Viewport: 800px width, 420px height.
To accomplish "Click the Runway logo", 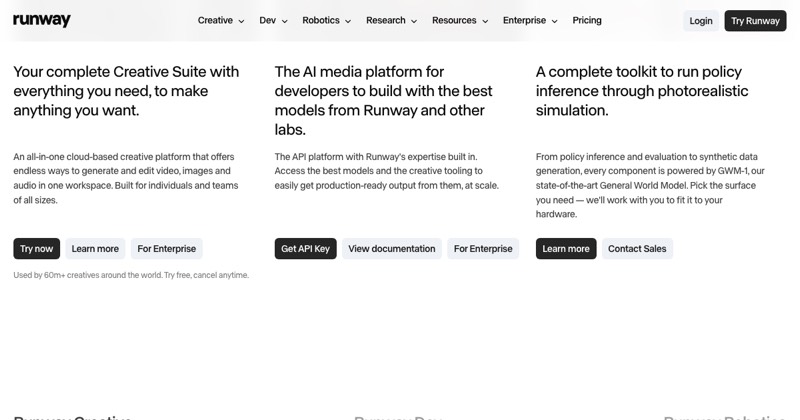I will point(42,20).
